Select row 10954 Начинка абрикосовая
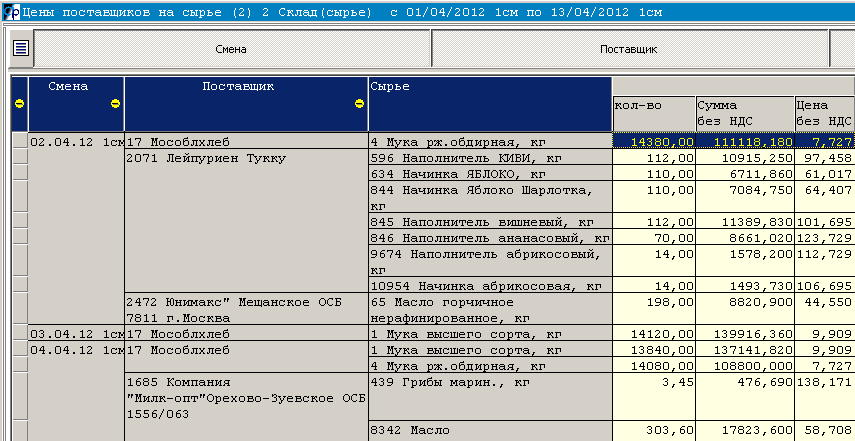Viewport: 855px width, 441px height. (x=490, y=285)
